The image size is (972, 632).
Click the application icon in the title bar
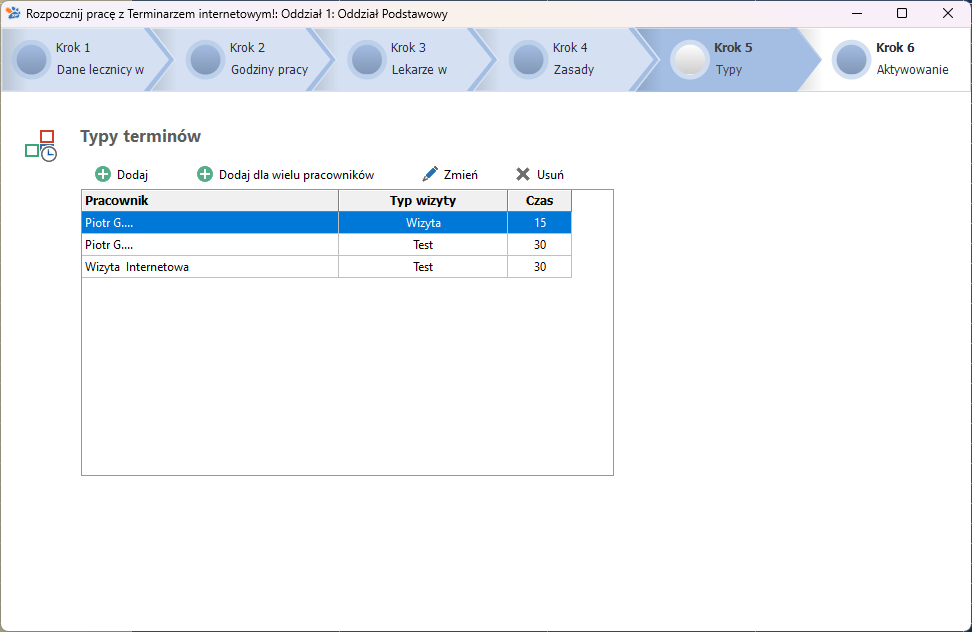(12, 13)
